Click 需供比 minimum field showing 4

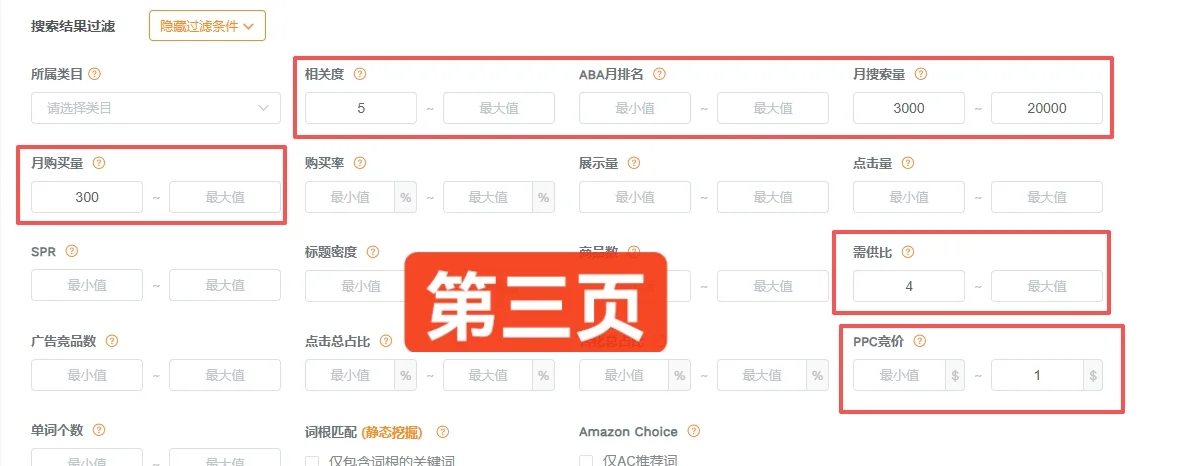tap(908, 286)
